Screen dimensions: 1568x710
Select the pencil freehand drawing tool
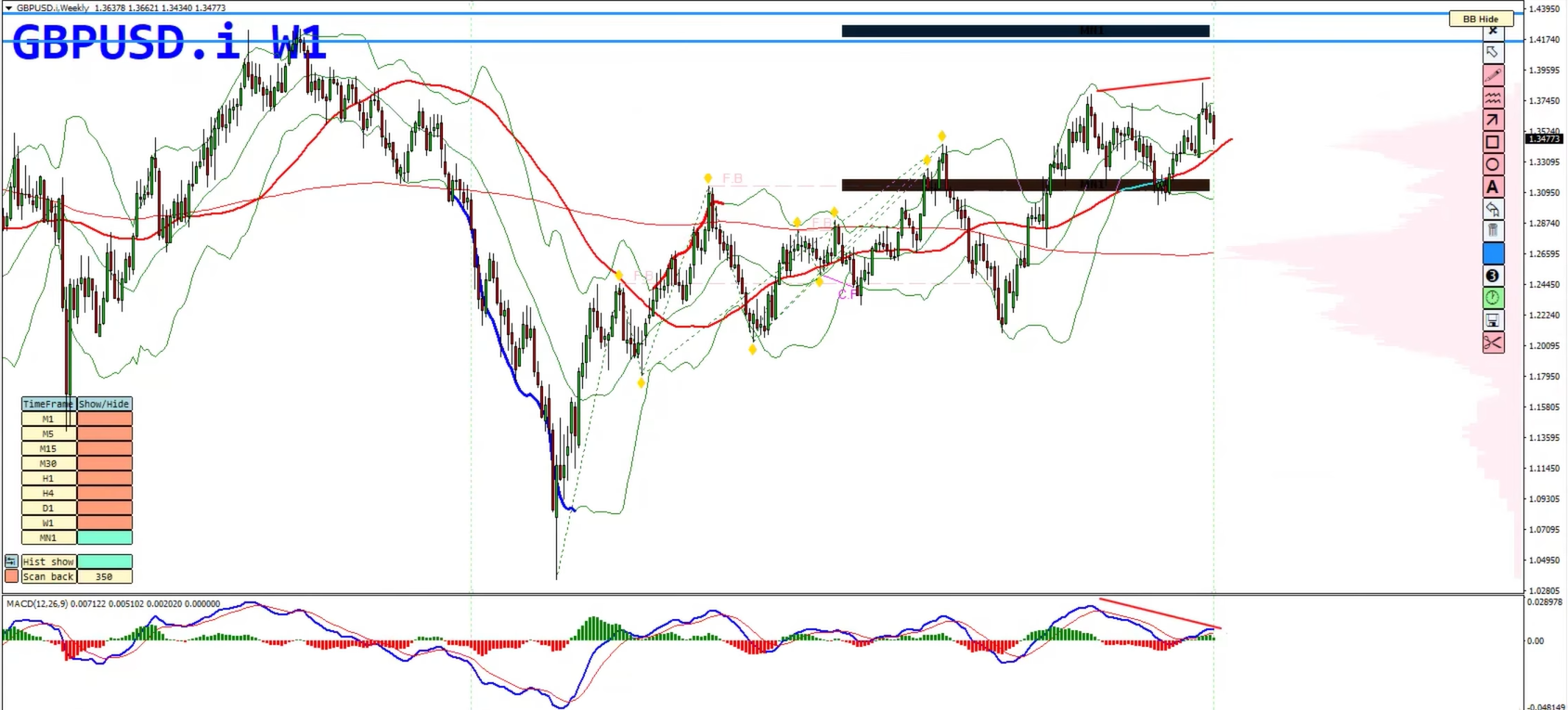1492,75
